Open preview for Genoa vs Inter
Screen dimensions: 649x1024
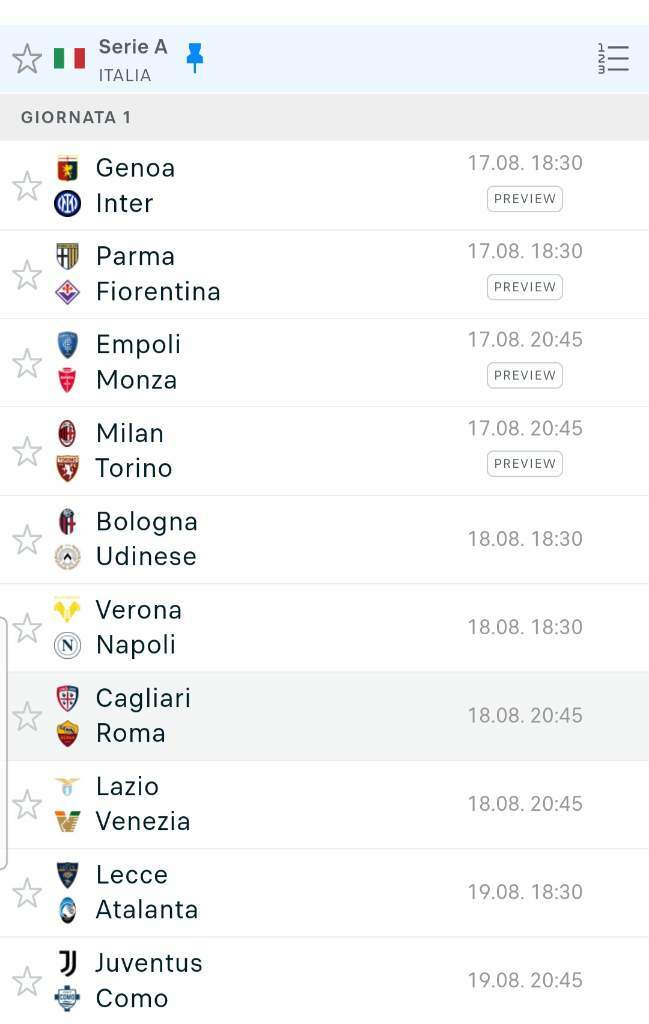[524, 199]
